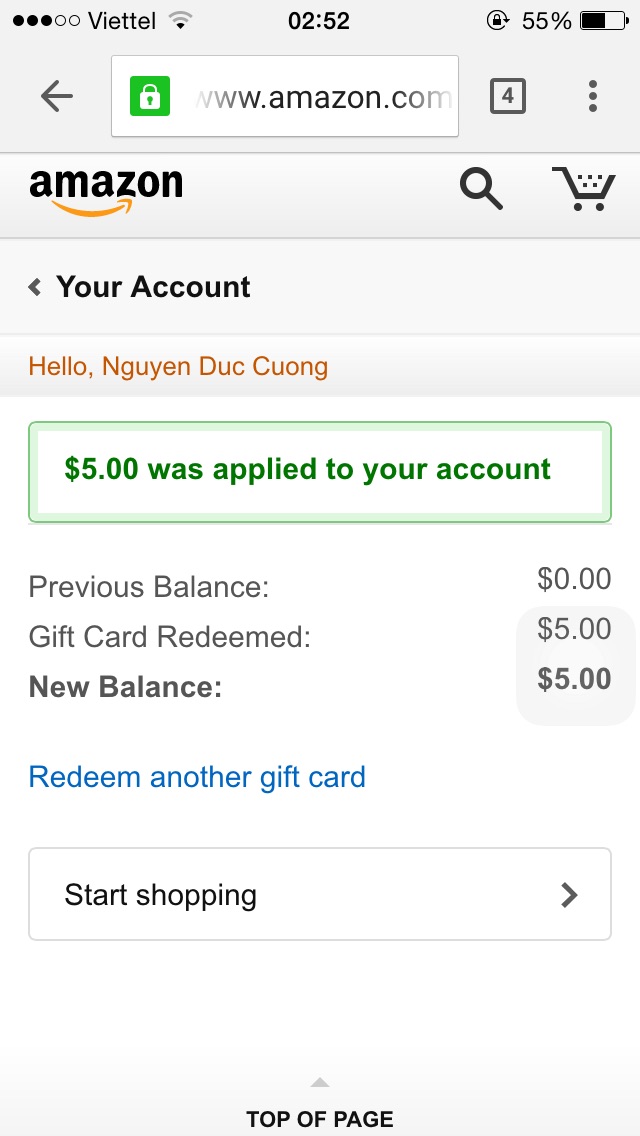
Task: Go back to Your Account
Action: [x=153, y=287]
